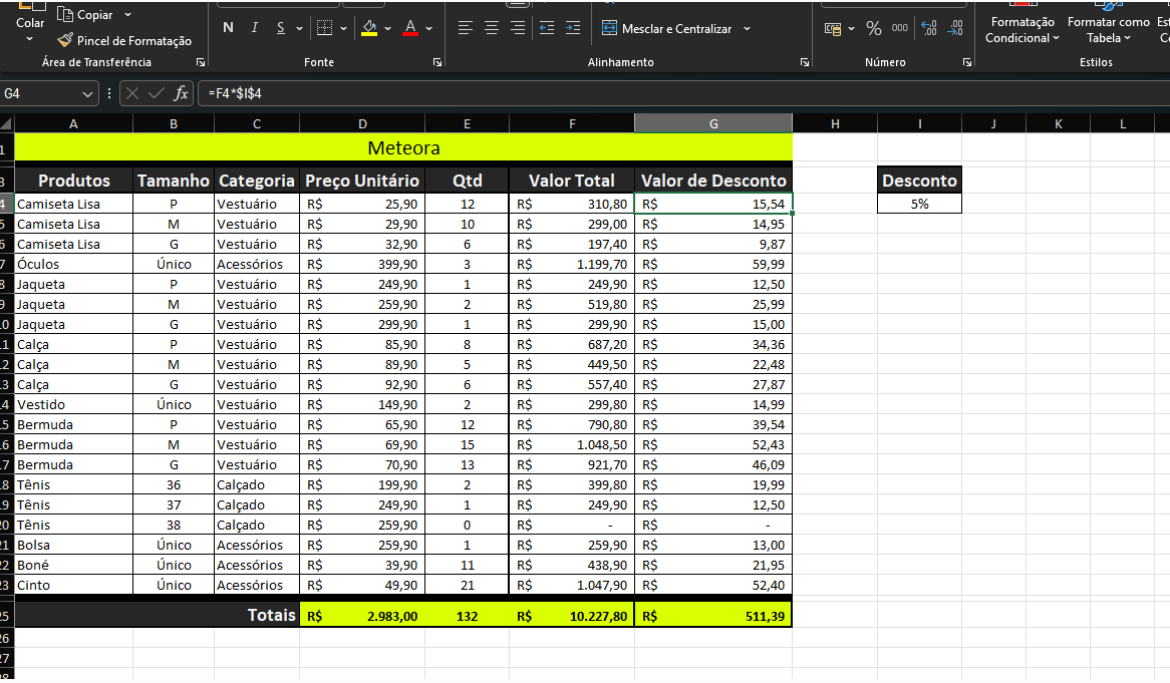This screenshot has height=683, width=1170.
Task: Click the insert function fx icon
Action: [181, 93]
